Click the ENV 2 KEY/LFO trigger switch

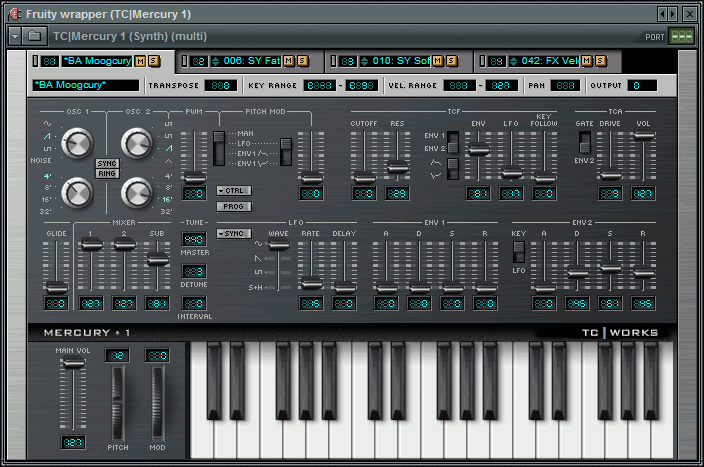point(519,257)
